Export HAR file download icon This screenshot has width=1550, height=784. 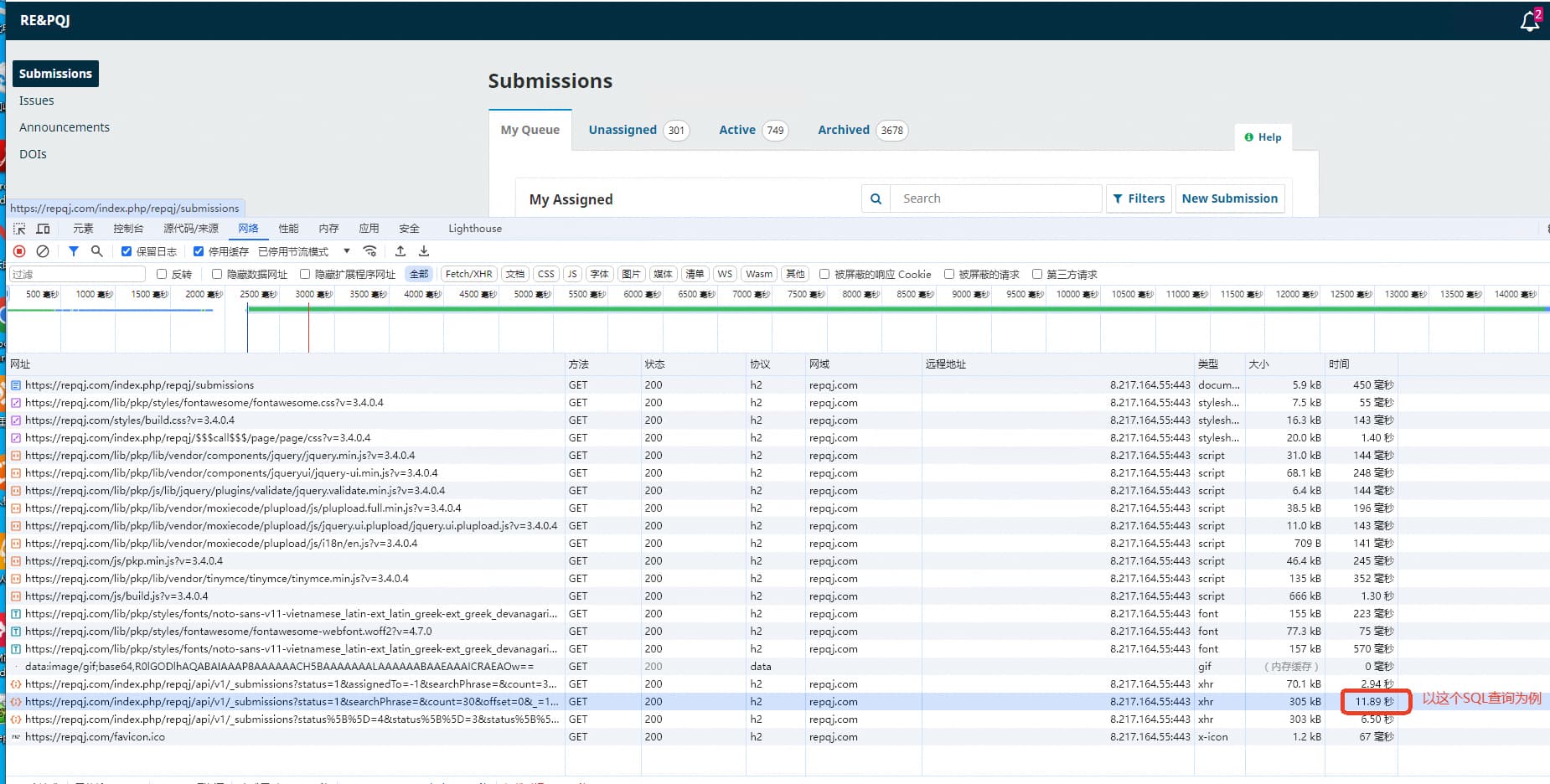[424, 251]
